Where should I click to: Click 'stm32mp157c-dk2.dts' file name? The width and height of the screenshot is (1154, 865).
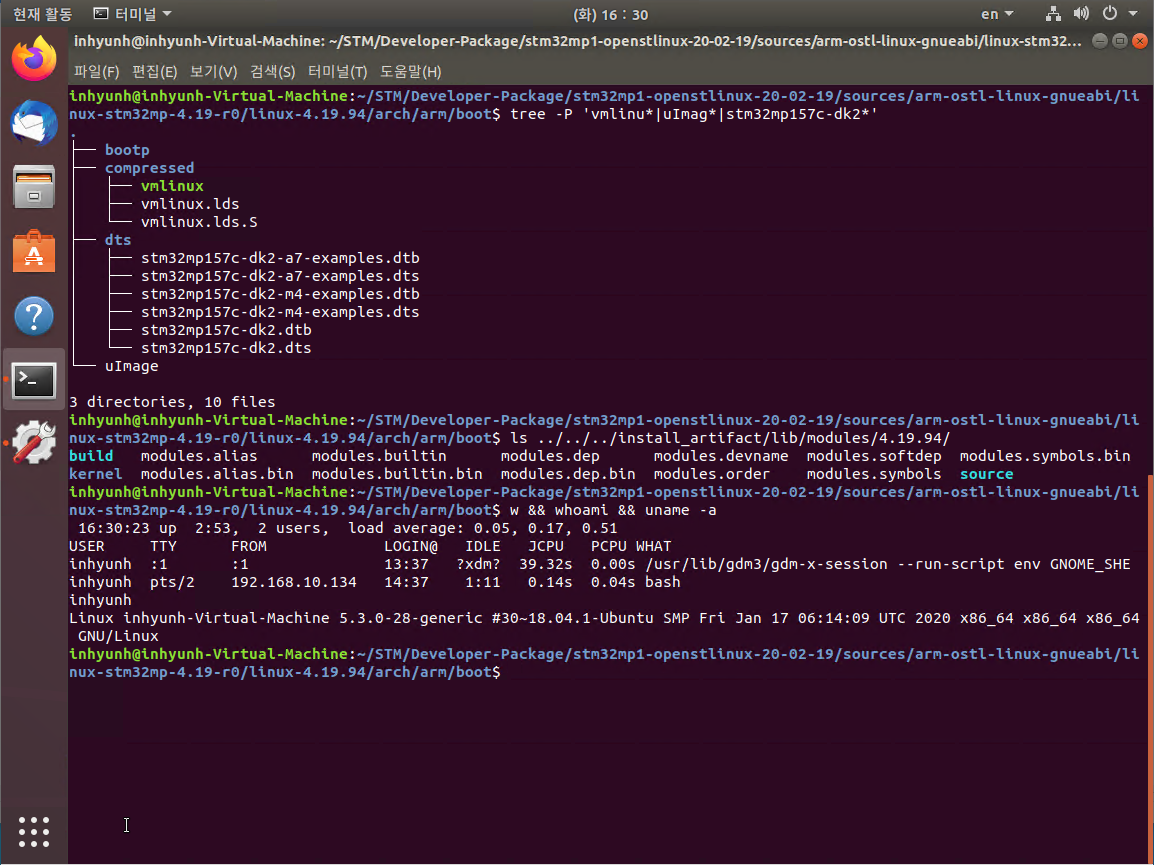tap(226, 348)
